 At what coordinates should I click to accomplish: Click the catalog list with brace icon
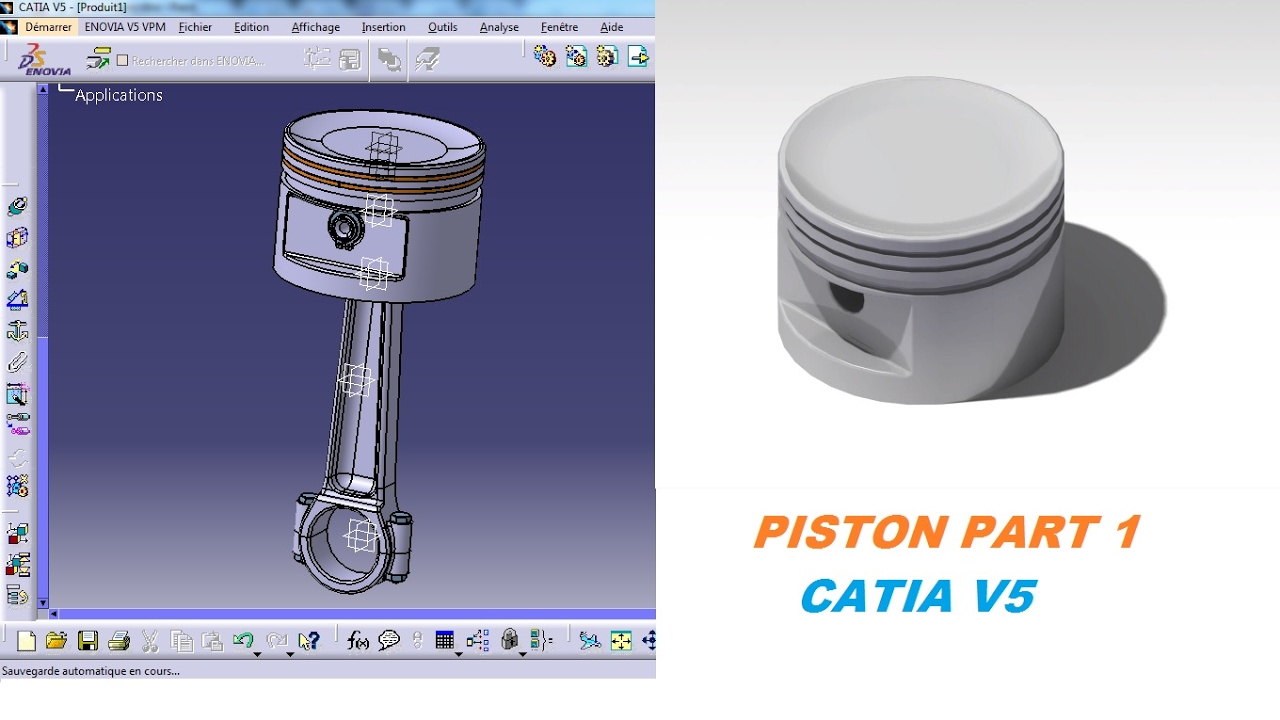(541, 641)
